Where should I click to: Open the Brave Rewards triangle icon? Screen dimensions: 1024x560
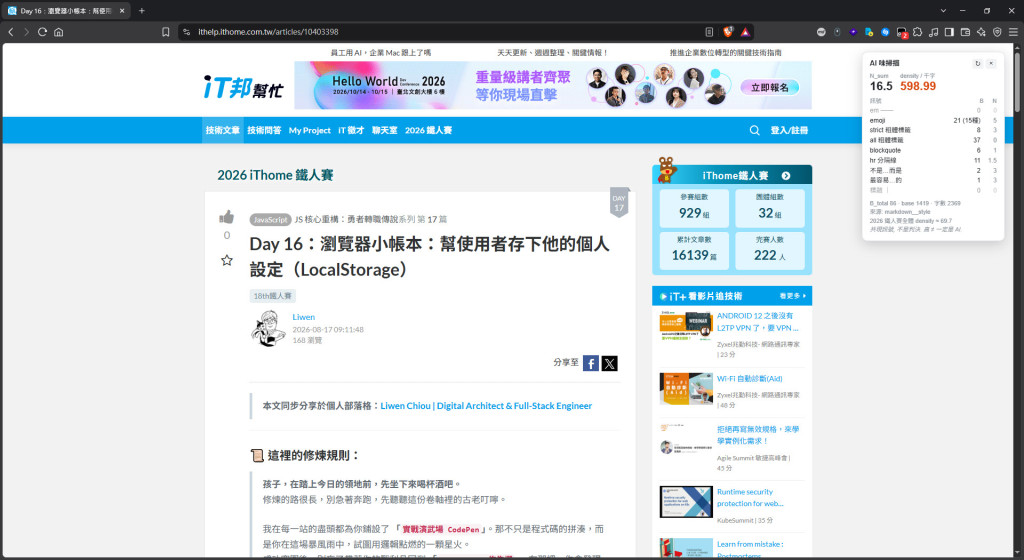745,31
